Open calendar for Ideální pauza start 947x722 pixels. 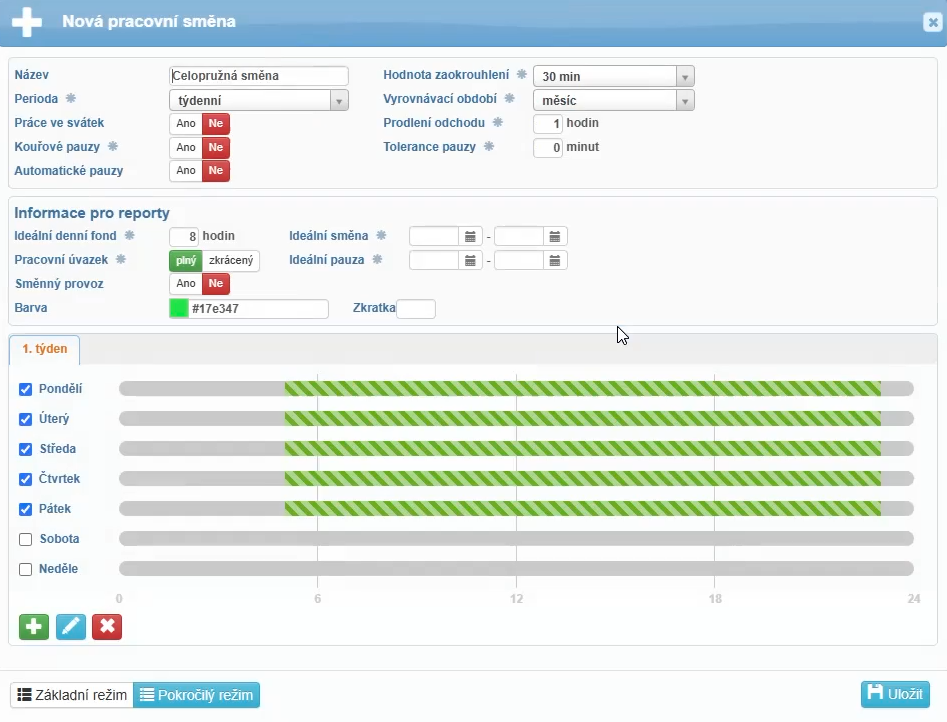(x=470, y=260)
